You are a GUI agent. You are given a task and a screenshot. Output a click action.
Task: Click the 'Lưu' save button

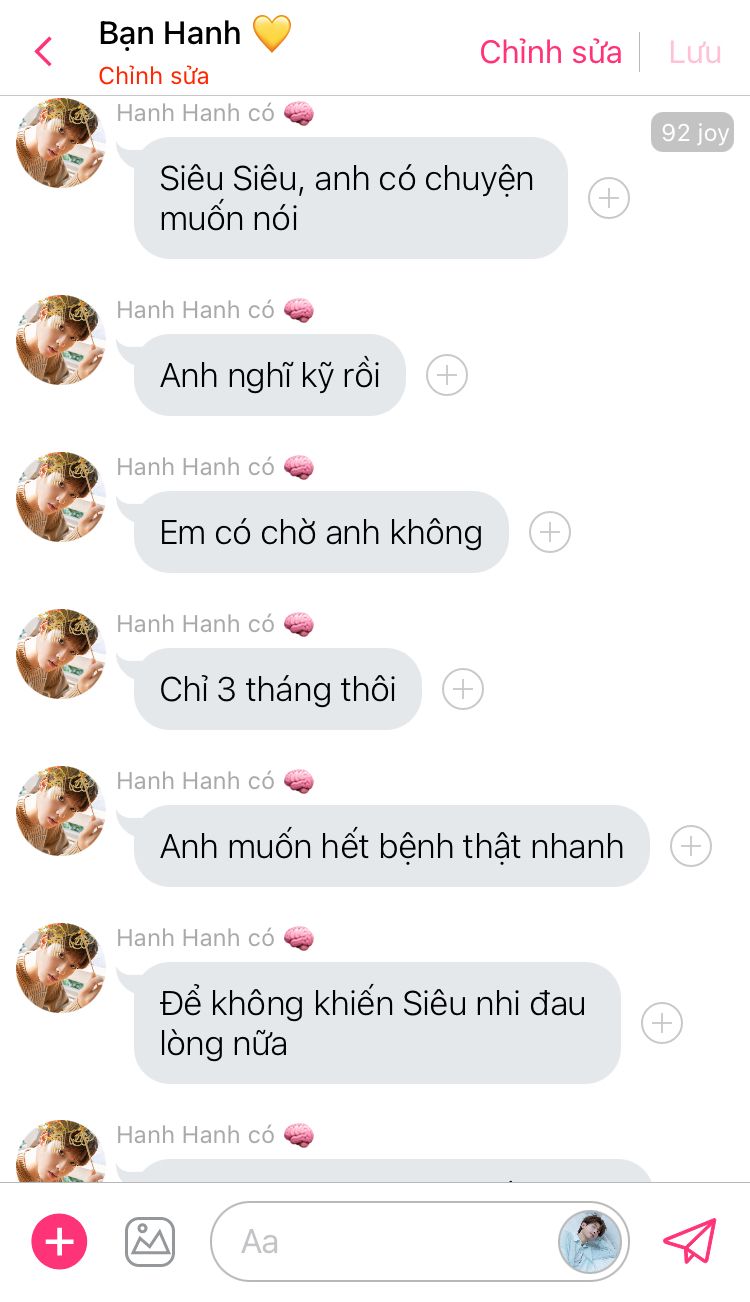point(695,52)
